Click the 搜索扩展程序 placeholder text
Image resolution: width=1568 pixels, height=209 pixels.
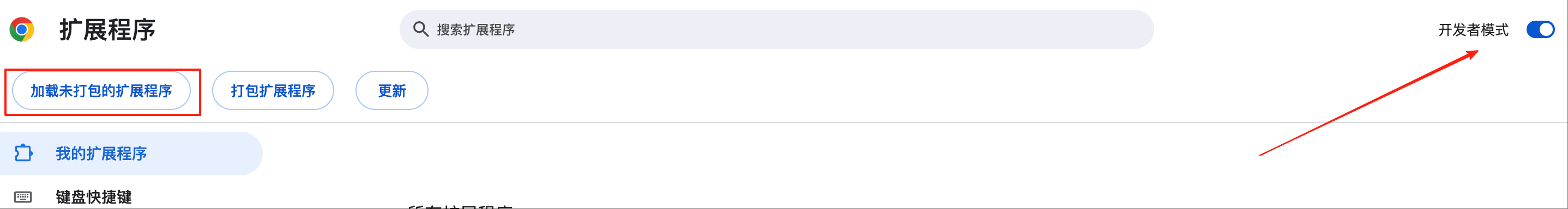tap(475, 30)
